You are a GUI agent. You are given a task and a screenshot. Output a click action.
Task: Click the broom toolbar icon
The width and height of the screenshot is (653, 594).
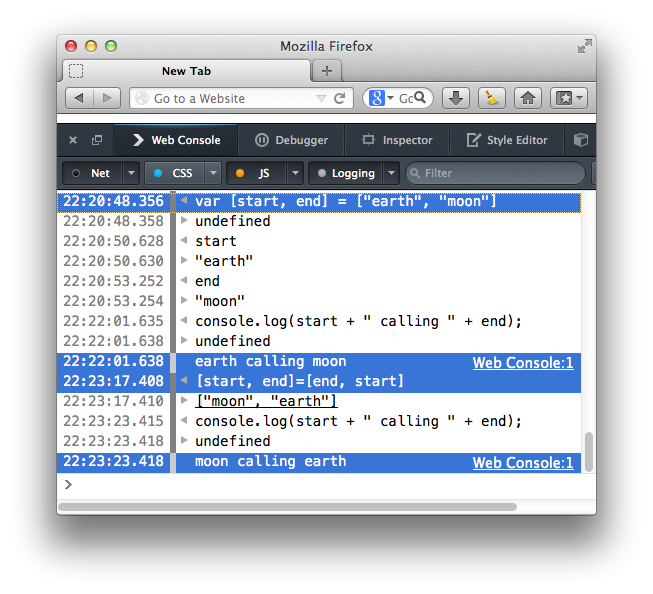tap(492, 98)
